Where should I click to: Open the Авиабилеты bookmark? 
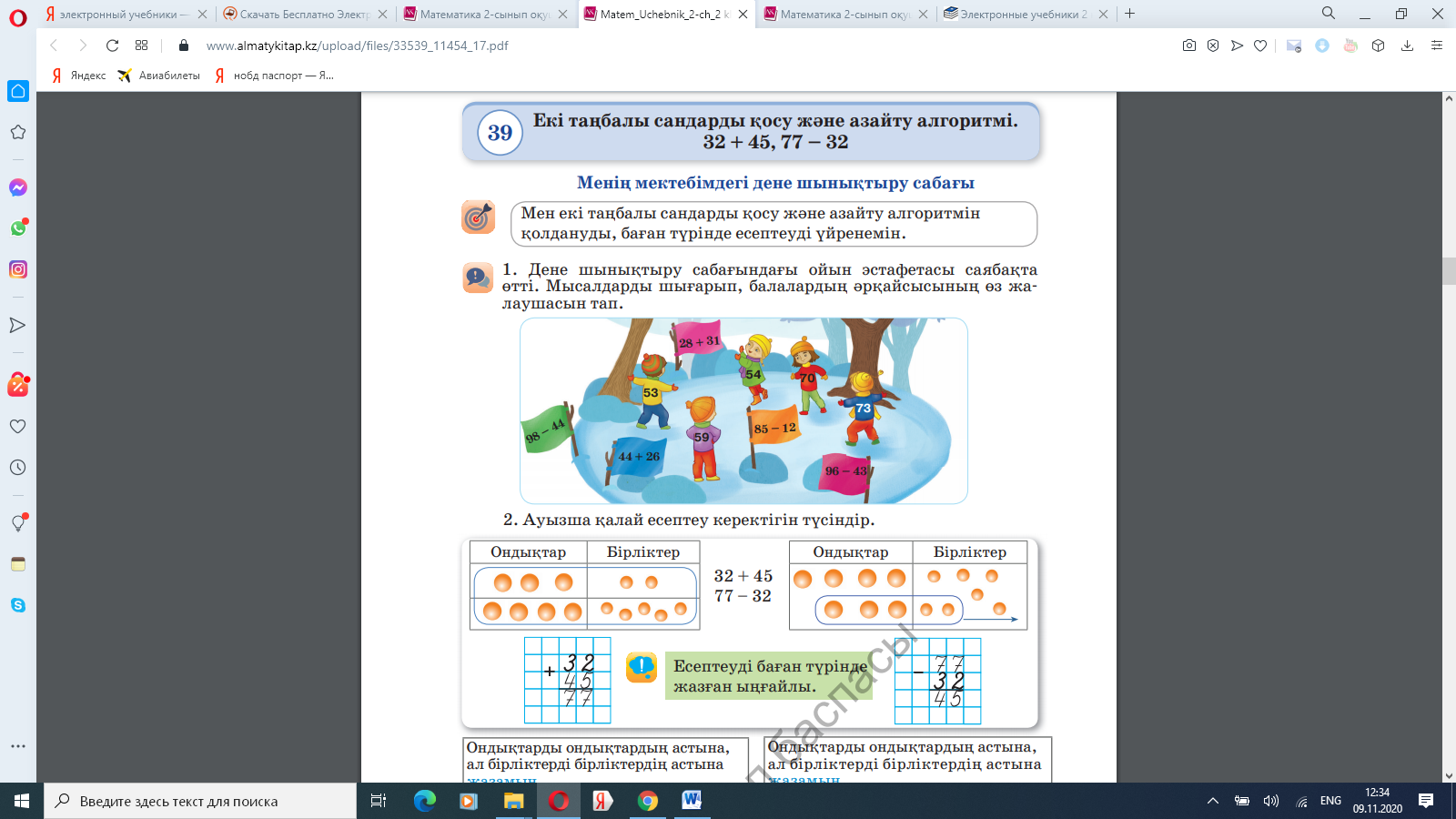click(159, 76)
